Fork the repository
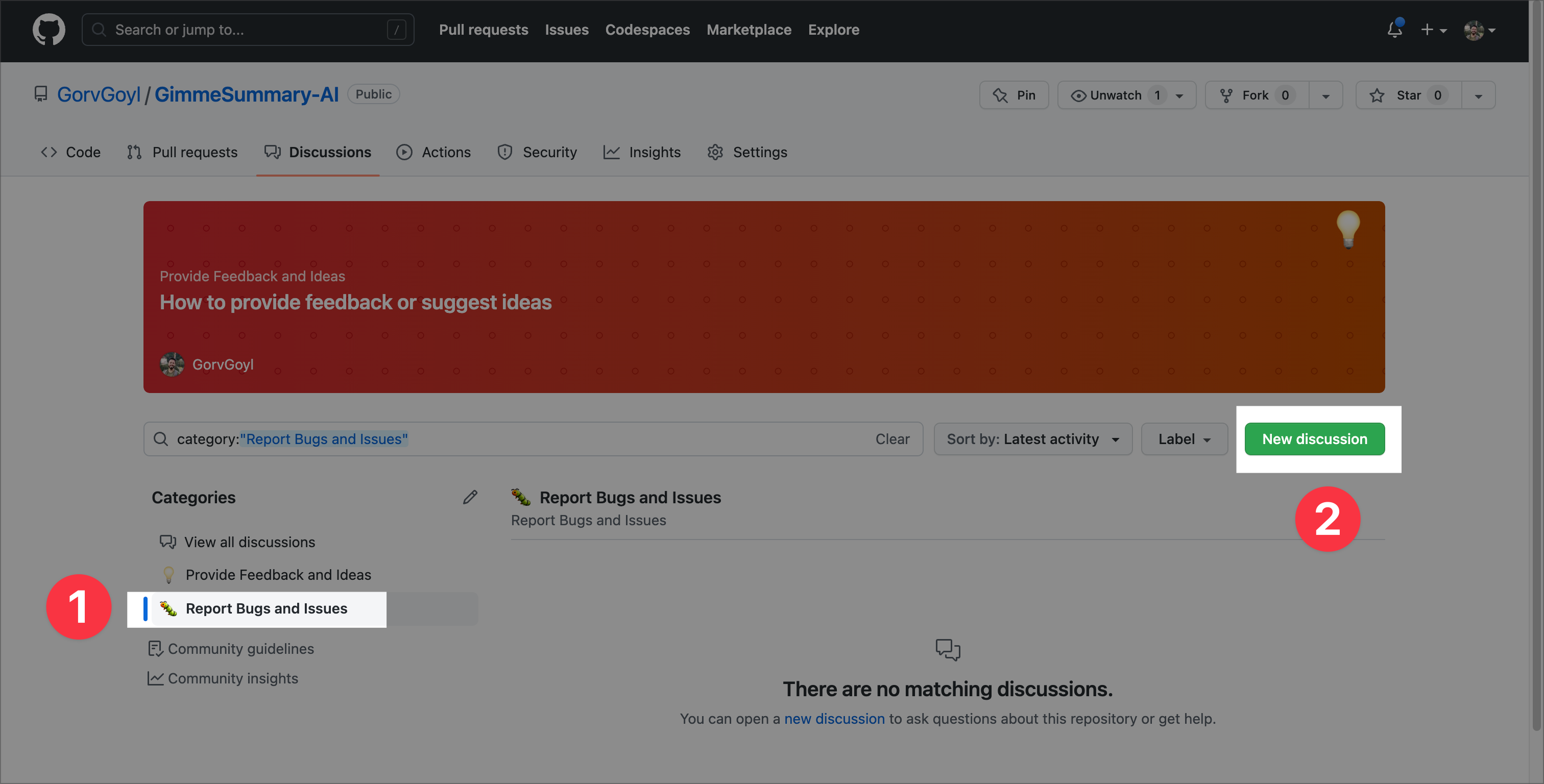The height and width of the screenshot is (784, 1544). click(1257, 95)
